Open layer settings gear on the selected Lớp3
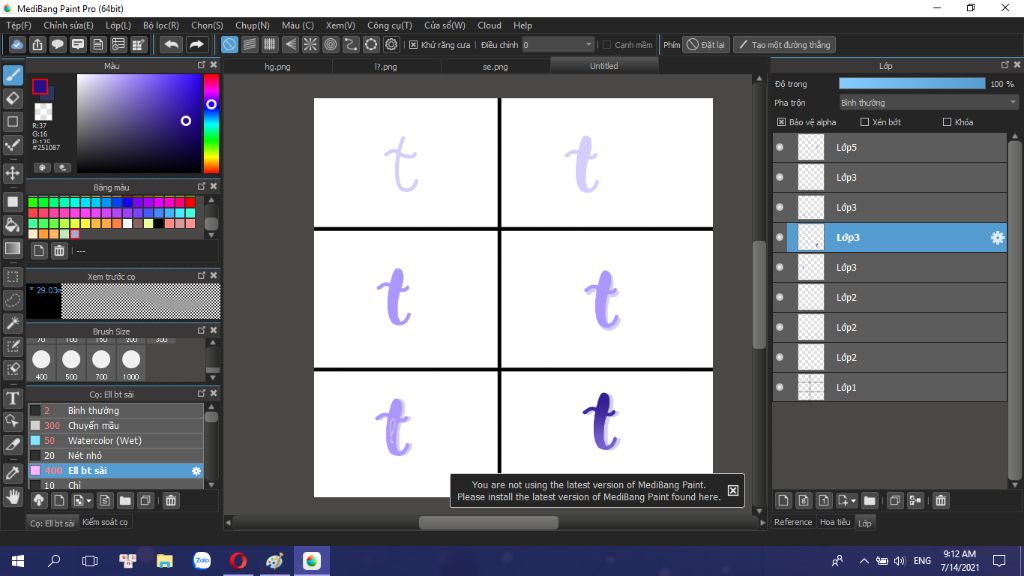 pyautogui.click(x=996, y=238)
